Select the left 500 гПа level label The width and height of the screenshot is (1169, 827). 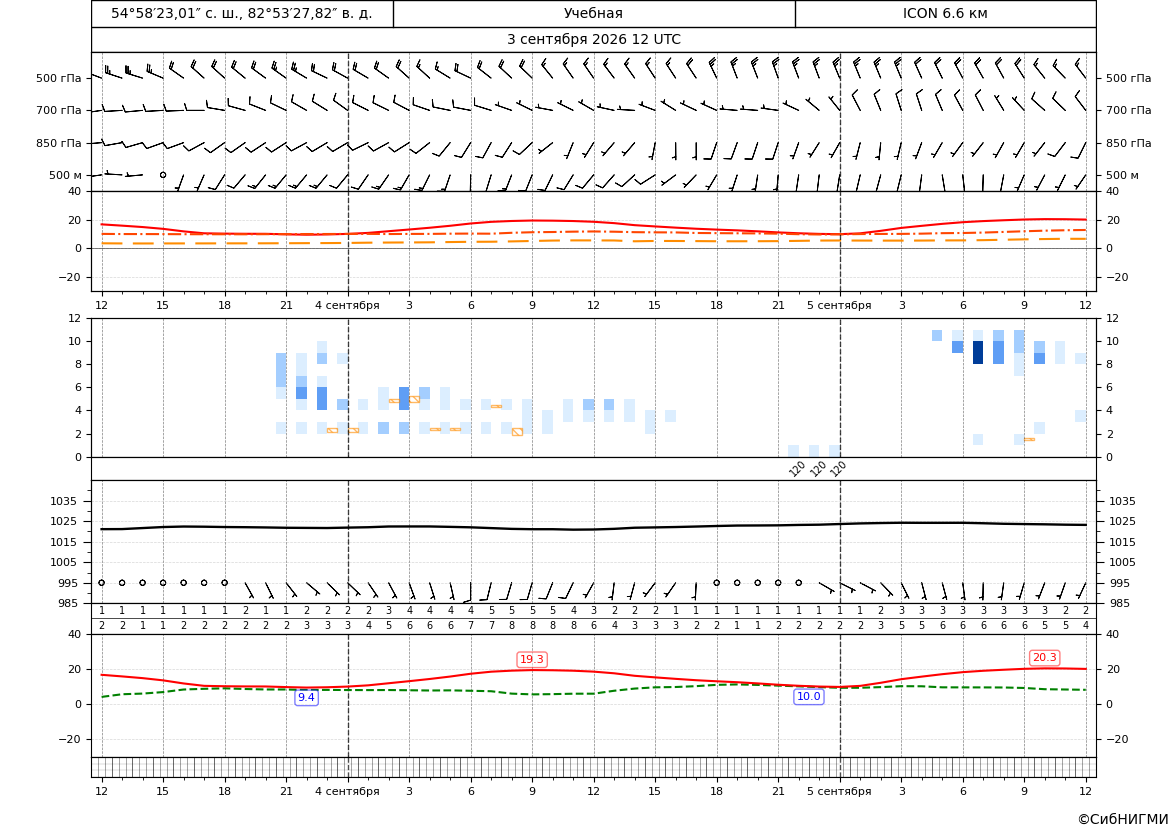coord(59,78)
